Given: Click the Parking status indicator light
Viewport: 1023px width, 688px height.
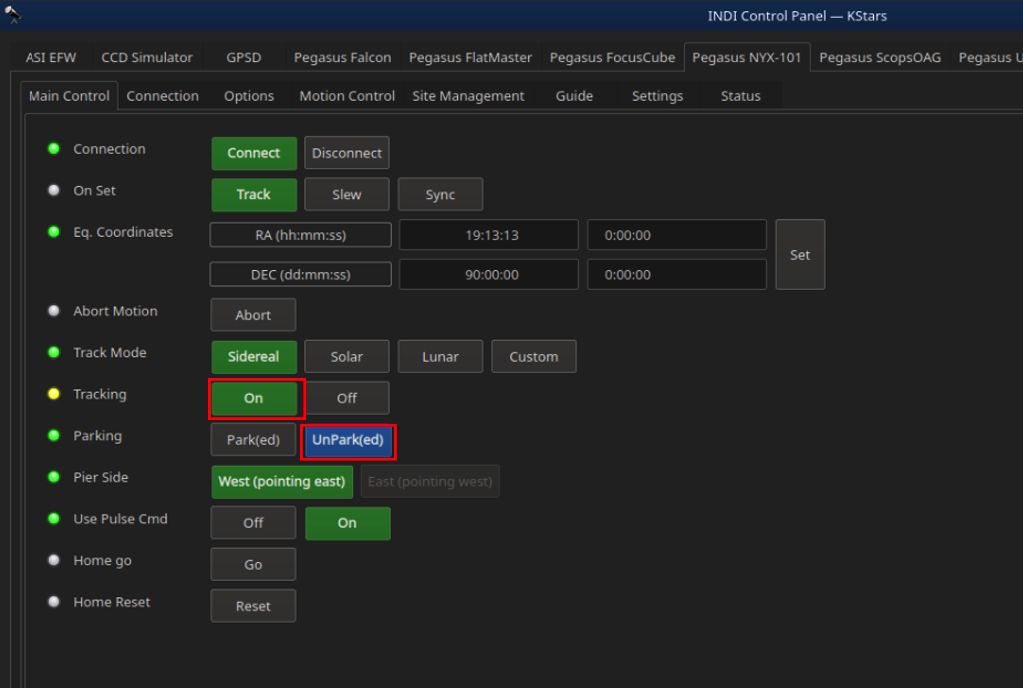Looking at the screenshot, I should point(54,436).
